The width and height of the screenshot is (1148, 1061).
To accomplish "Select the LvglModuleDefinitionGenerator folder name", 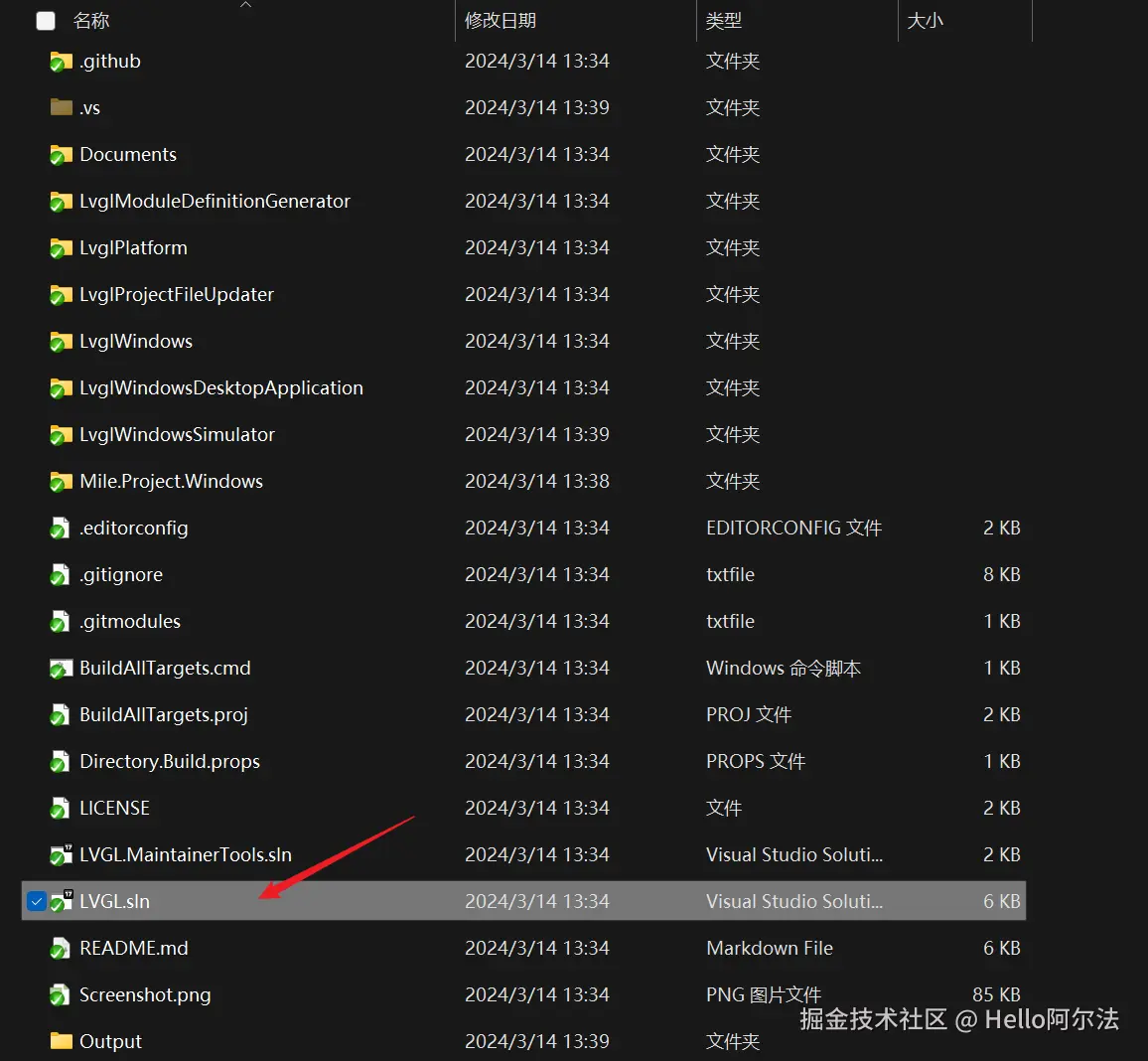I will tap(215, 202).
